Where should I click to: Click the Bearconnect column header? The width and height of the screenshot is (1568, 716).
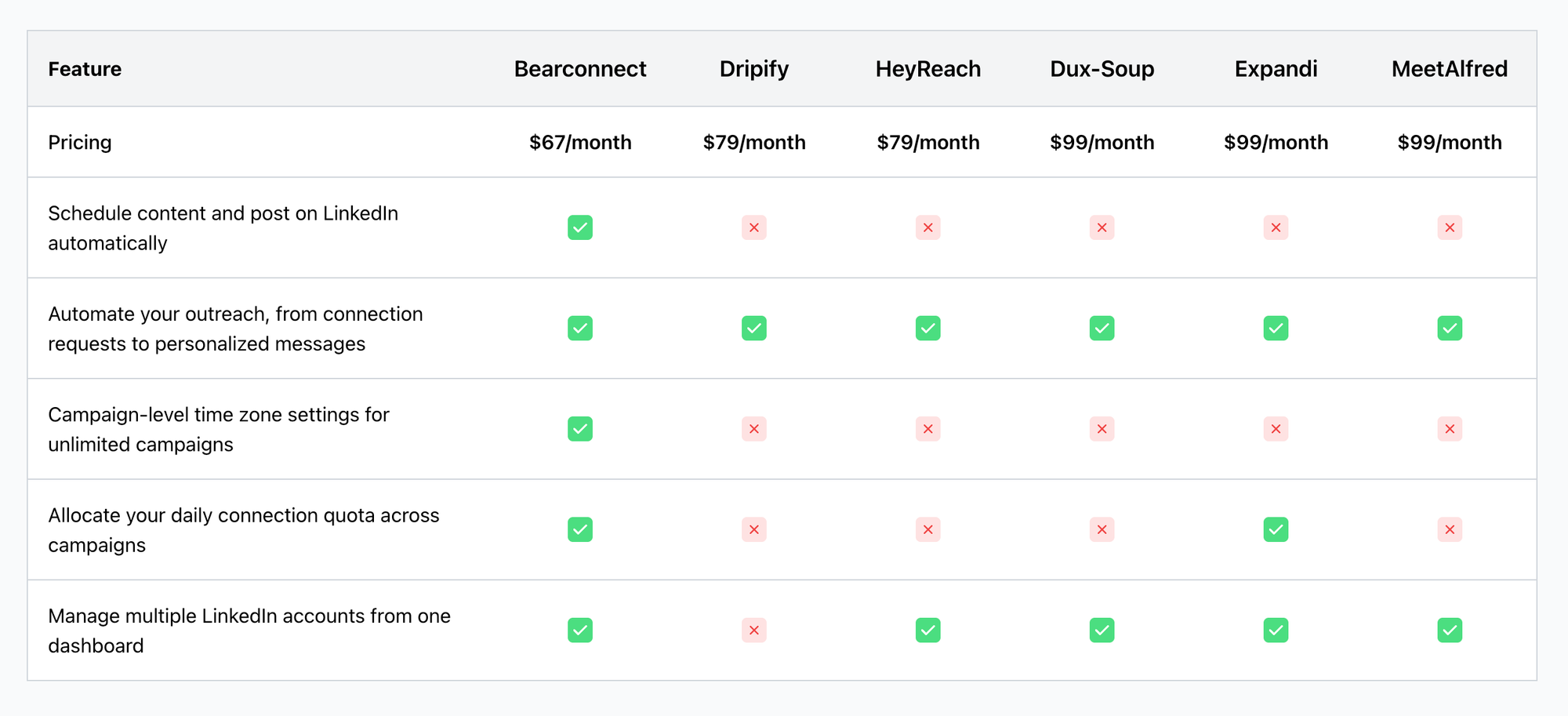click(580, 69)
